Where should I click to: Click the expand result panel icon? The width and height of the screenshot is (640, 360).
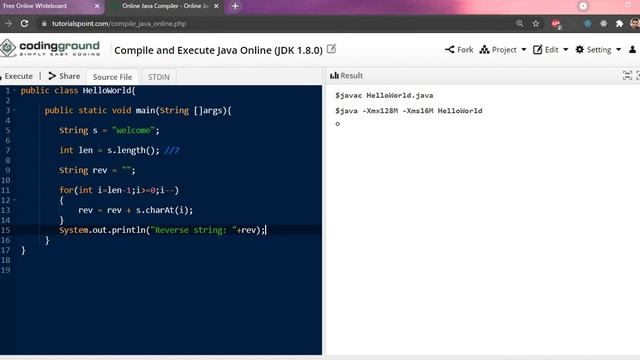tap(627, 75)
